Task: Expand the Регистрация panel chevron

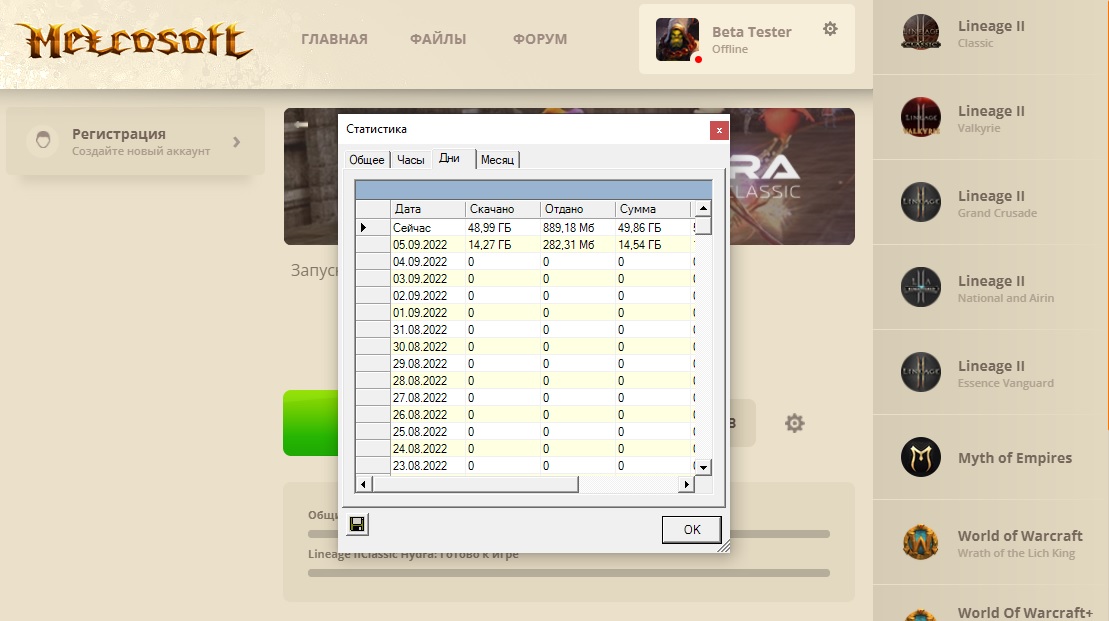Action: coord(237,142)
